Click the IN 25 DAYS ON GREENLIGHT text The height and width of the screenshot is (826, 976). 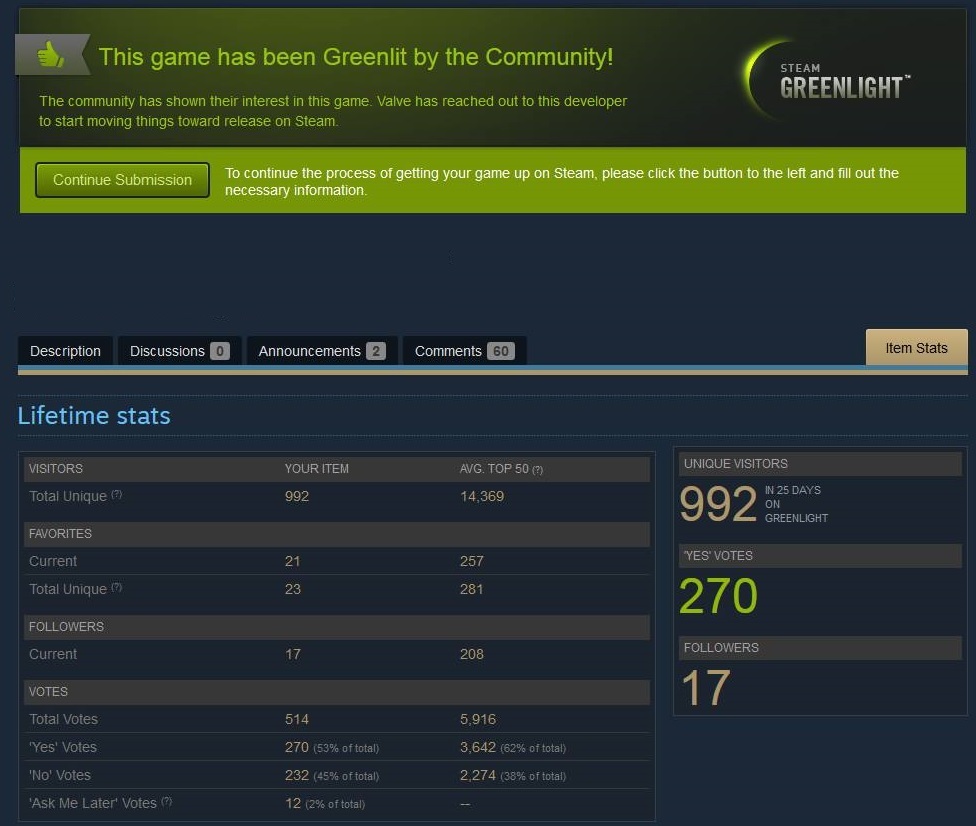[x=797, y=504]
